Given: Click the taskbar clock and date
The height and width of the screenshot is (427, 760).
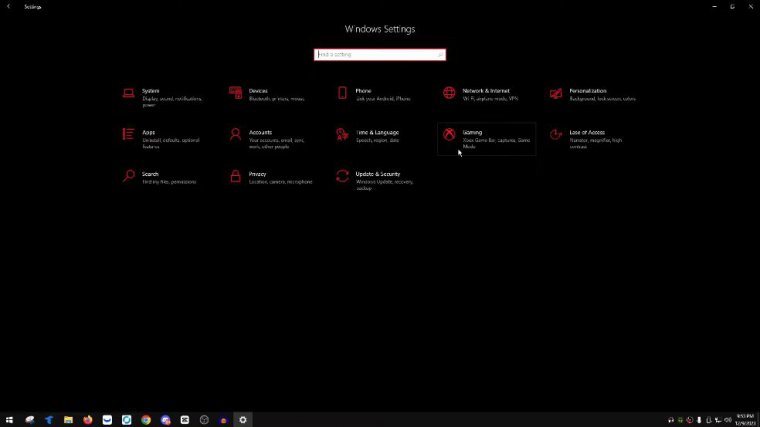Looking at the screenshot, I should click(743, 419).
